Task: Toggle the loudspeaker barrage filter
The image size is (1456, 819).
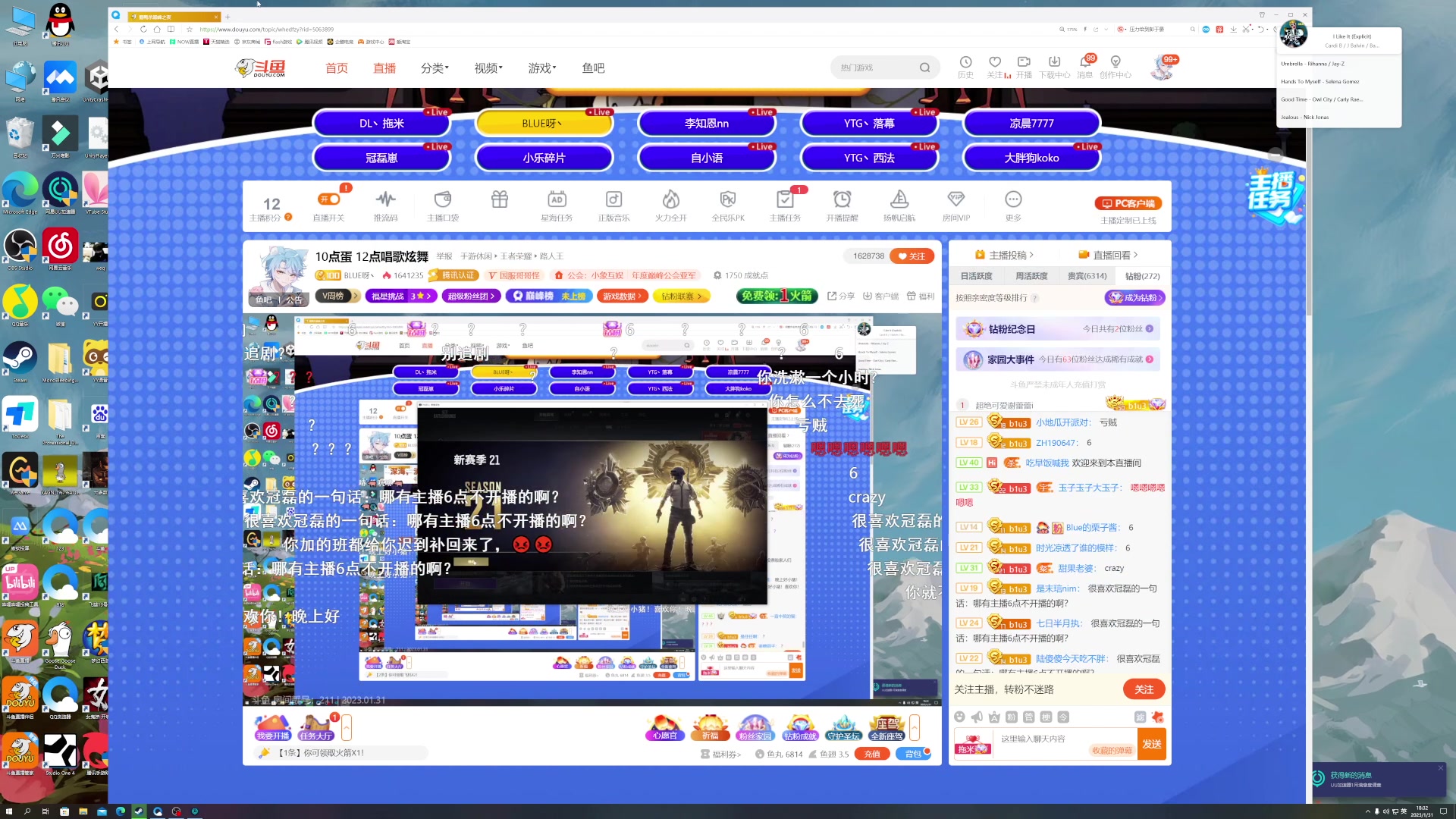Action: tap(977, 717)
